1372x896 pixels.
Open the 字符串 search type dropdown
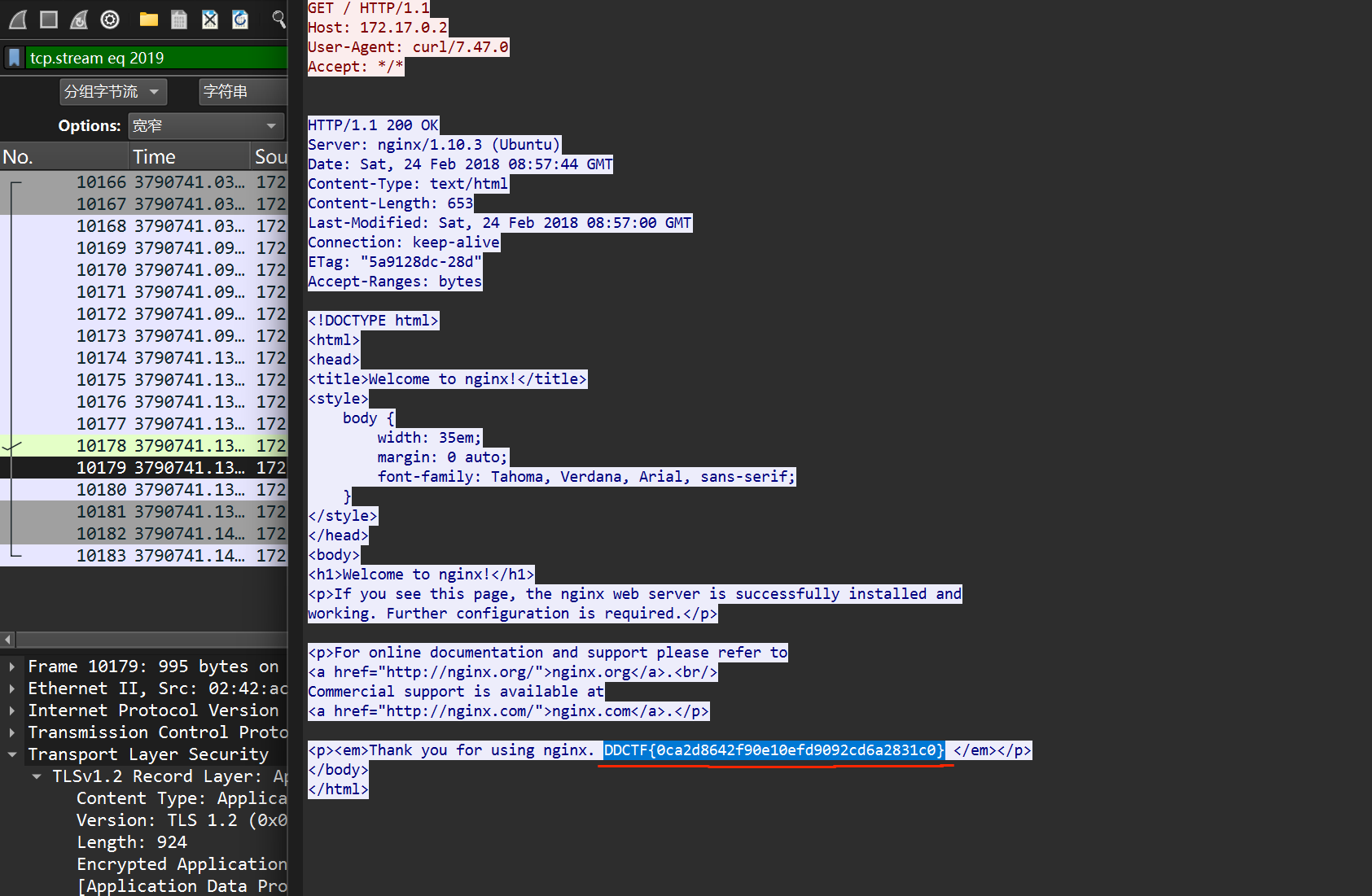click(x=242, y=92)
